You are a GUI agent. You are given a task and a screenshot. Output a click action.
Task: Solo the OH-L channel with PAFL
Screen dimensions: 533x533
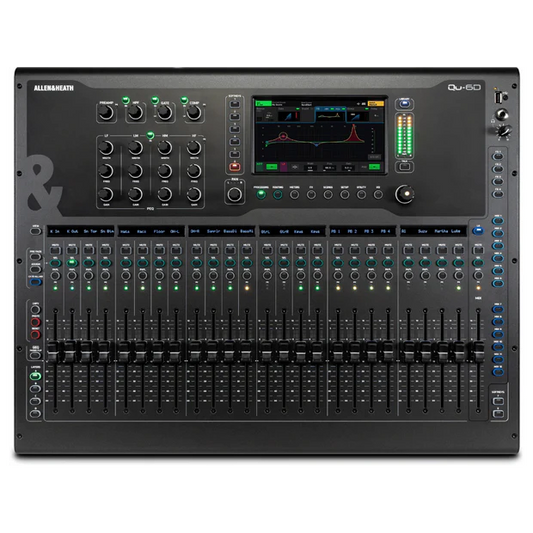(x=176, y=275)
